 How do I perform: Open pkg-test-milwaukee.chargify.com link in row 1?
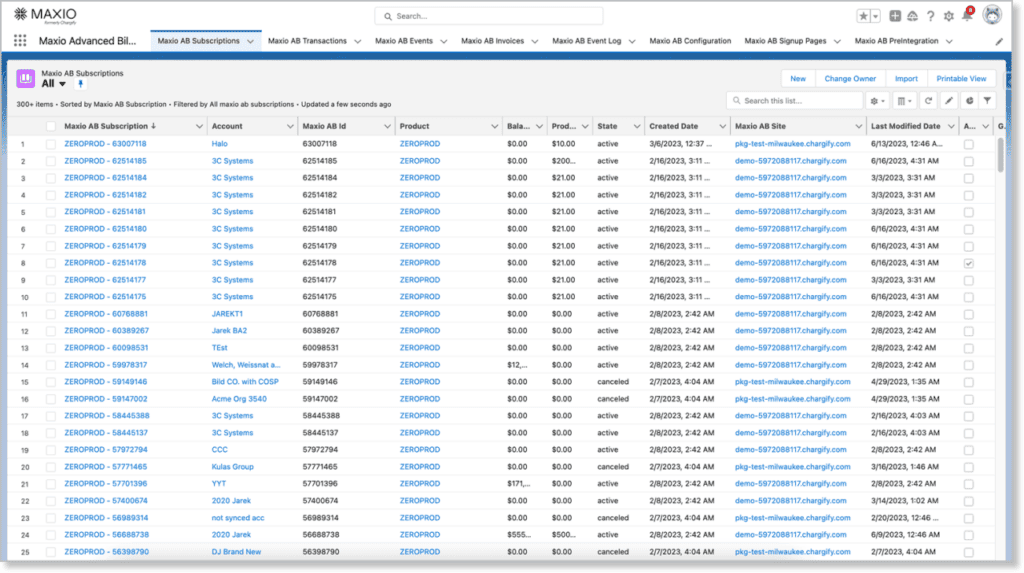(793, 144)
